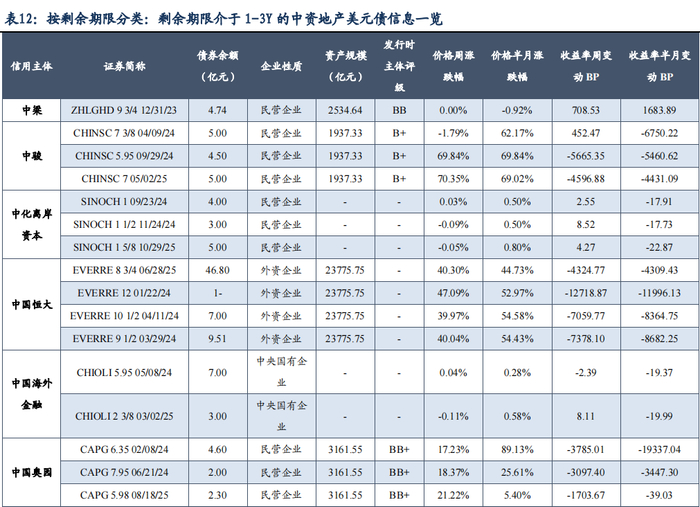Select the 中国奥园 issuer cell
The height and width of the screenshot is (507, 700).
coord(32,472)
